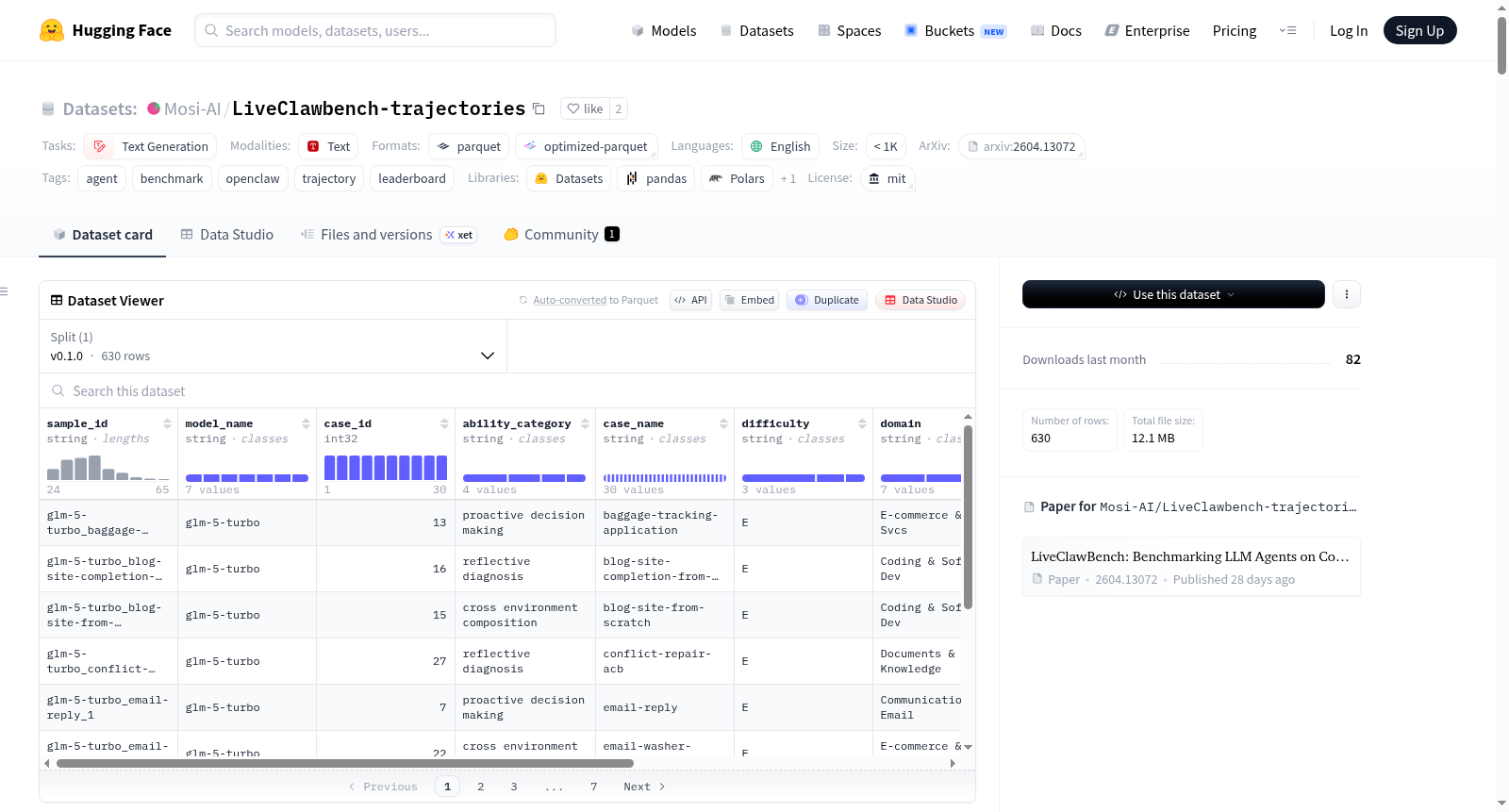This screenshot has height=812, width=1509.
Task: Click the table vertical scrollbar thumb
Action: pyautogui.click(x=968, y=517)
